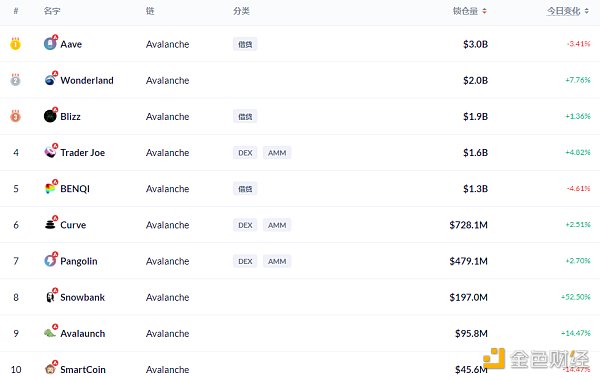Click the 分类 column header

point(241,11)
